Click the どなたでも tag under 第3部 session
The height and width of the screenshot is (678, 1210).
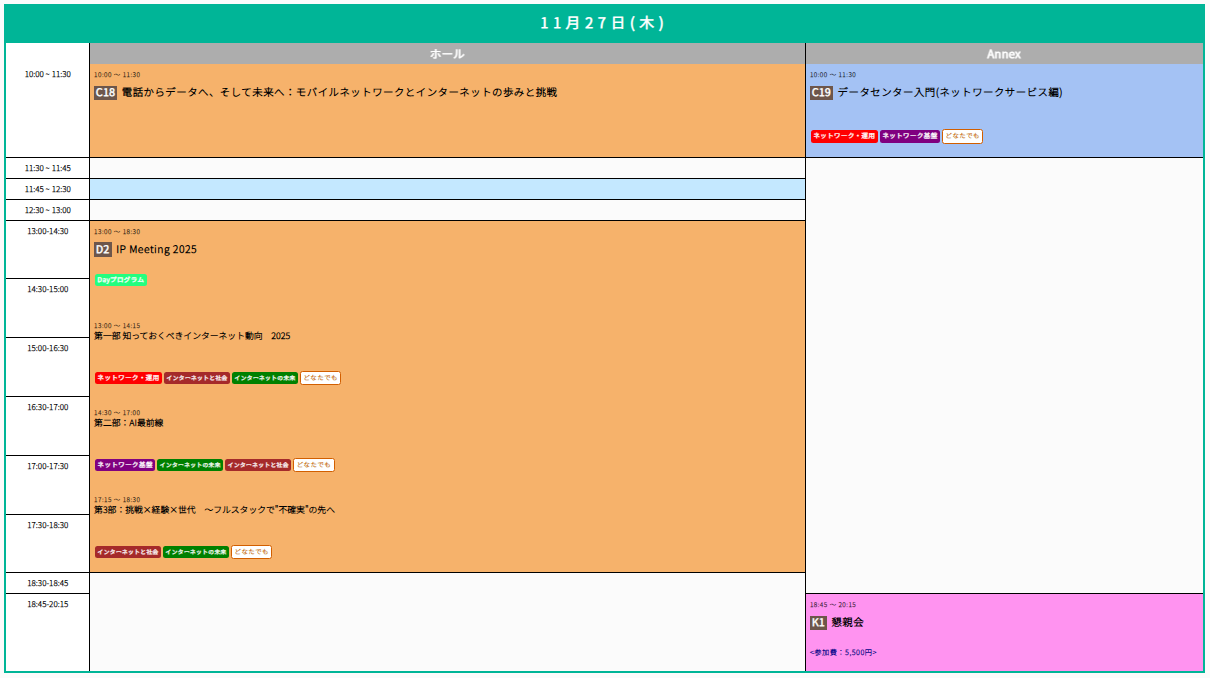251,552
